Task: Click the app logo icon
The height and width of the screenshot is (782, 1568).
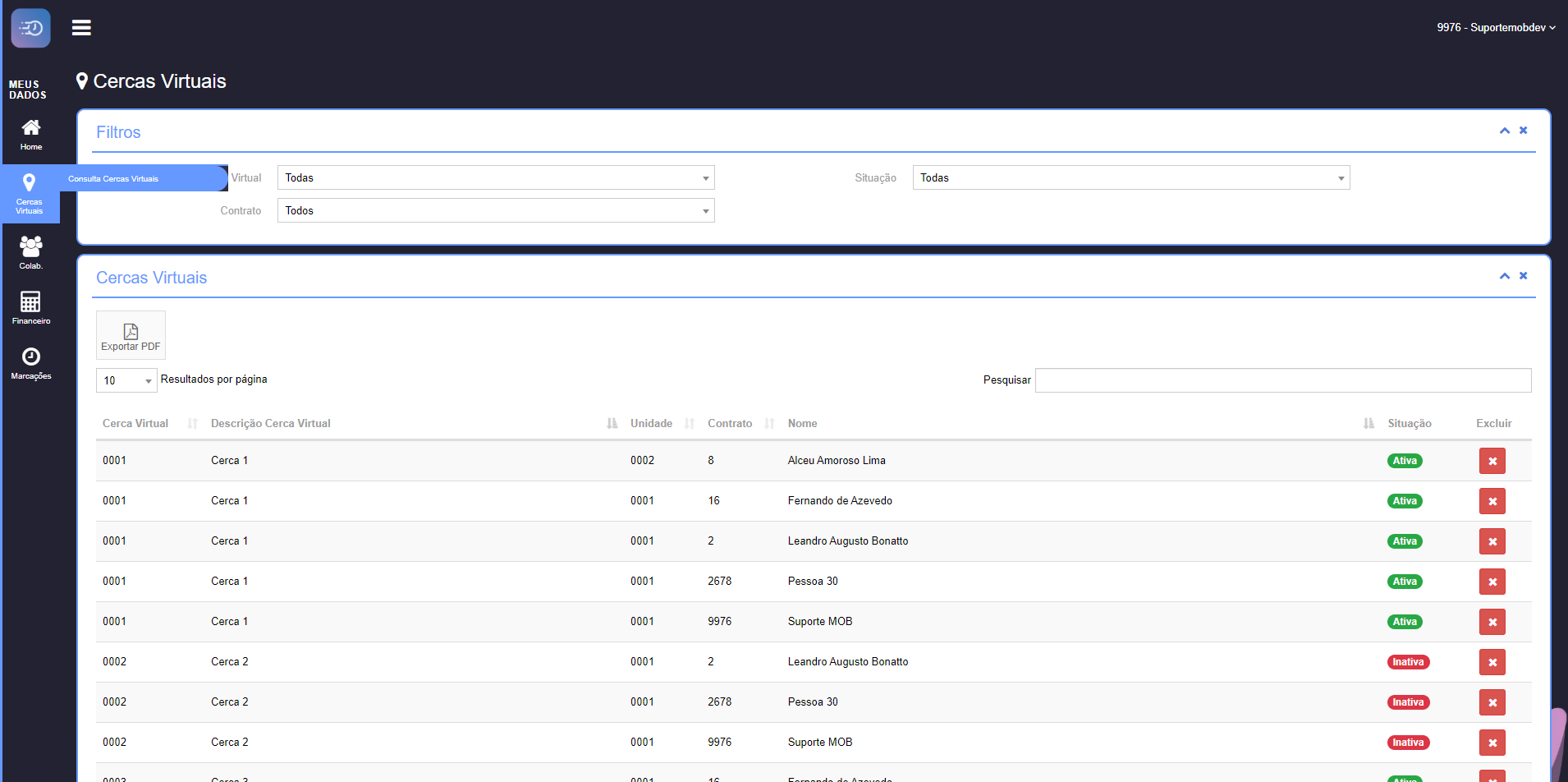Action: (30, 28)
